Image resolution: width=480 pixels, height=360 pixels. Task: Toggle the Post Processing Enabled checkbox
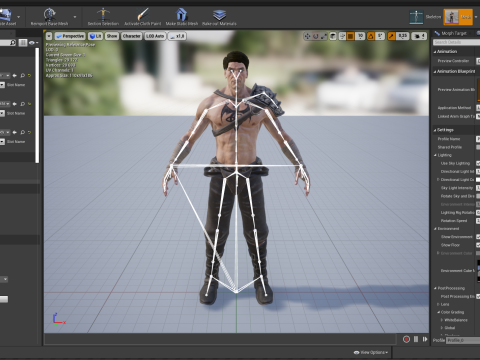(x=478, y=296)
